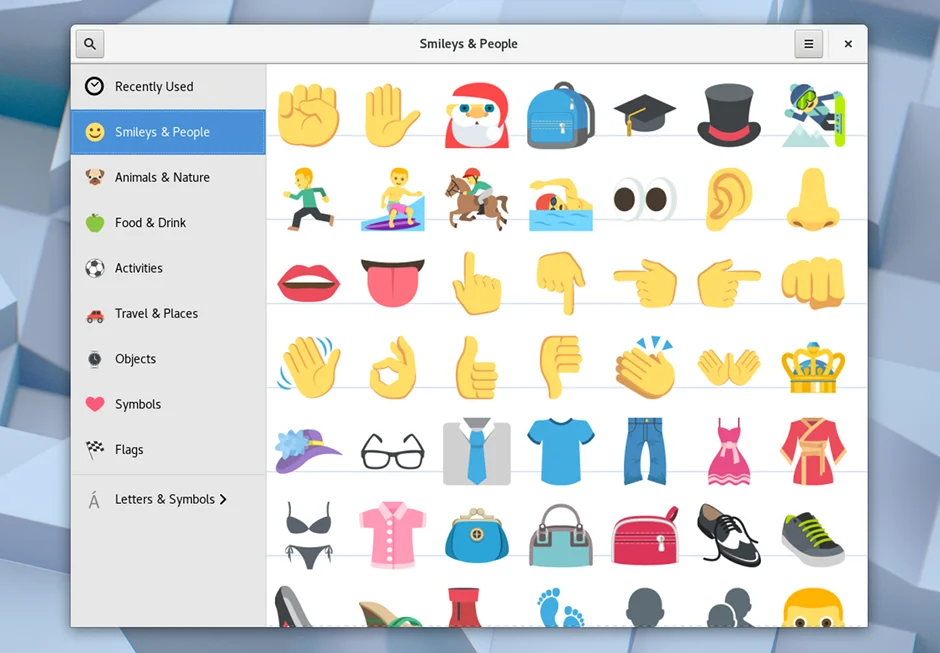This screenshot has height=653, width=940.
Task: Insert the blue backpack emoji
Action: point(560,115)
